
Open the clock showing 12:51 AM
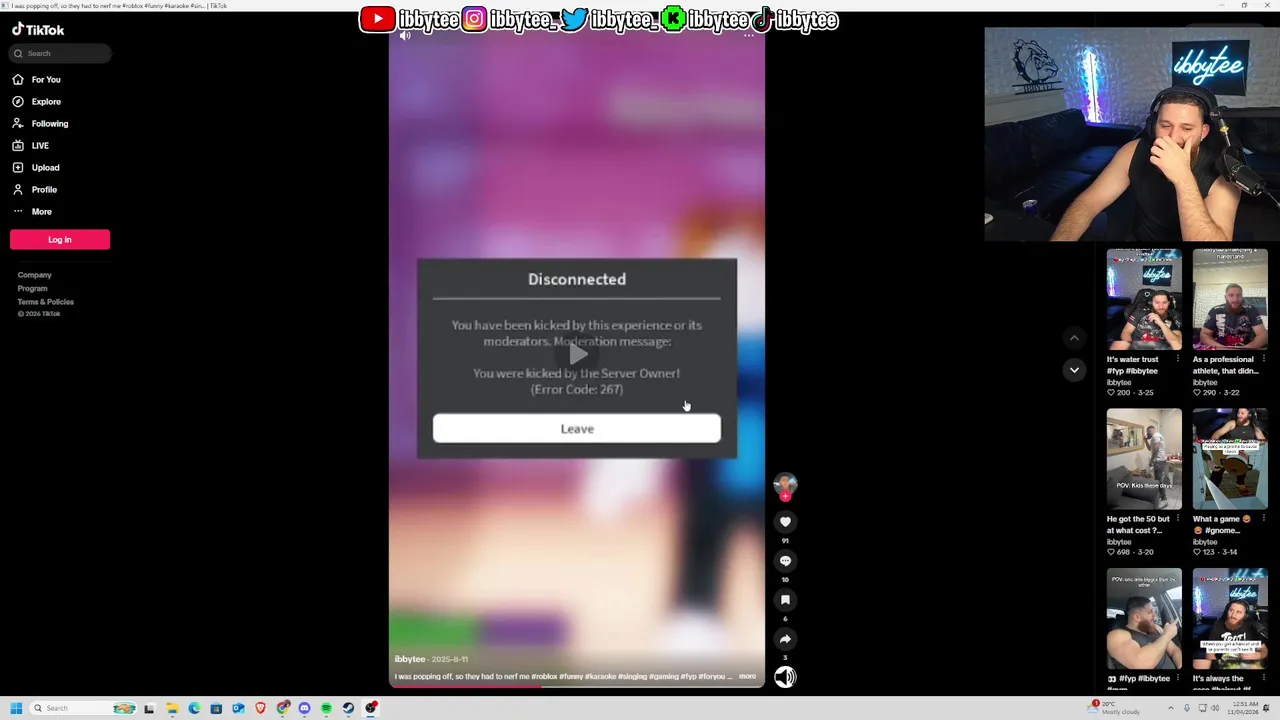1241,708
